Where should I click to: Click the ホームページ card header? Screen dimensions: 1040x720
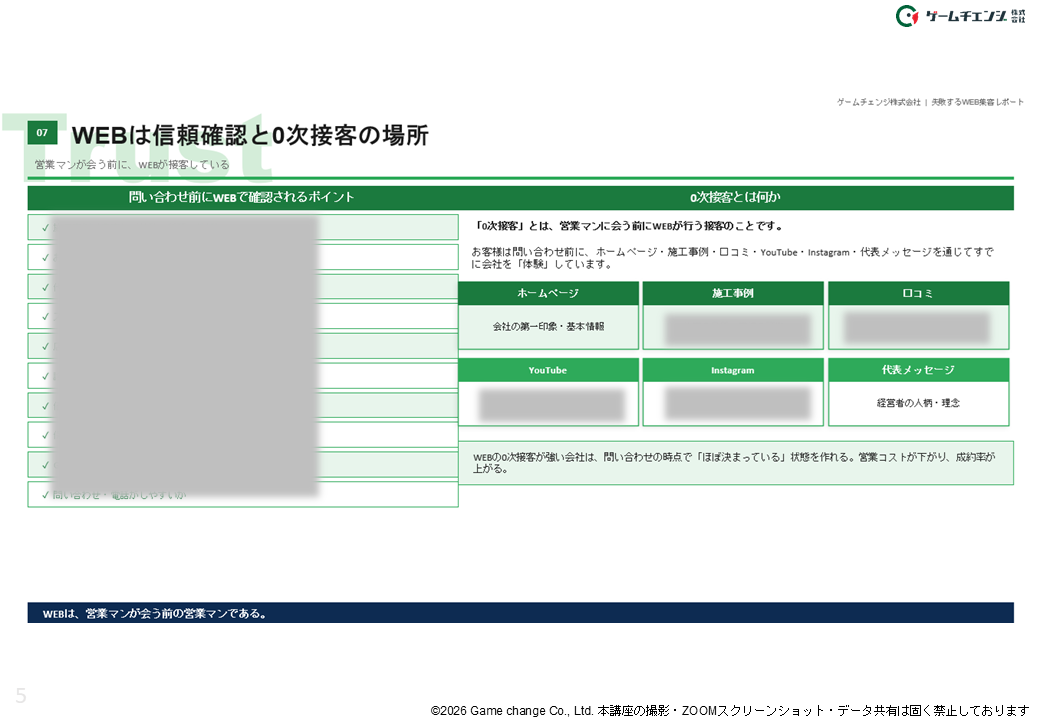(548, 293)
